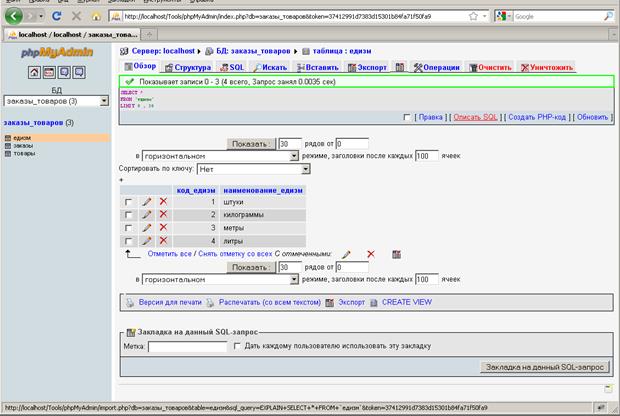620x416 pixels.
Task: Click the Уничтожить tab
Action: 546,68
